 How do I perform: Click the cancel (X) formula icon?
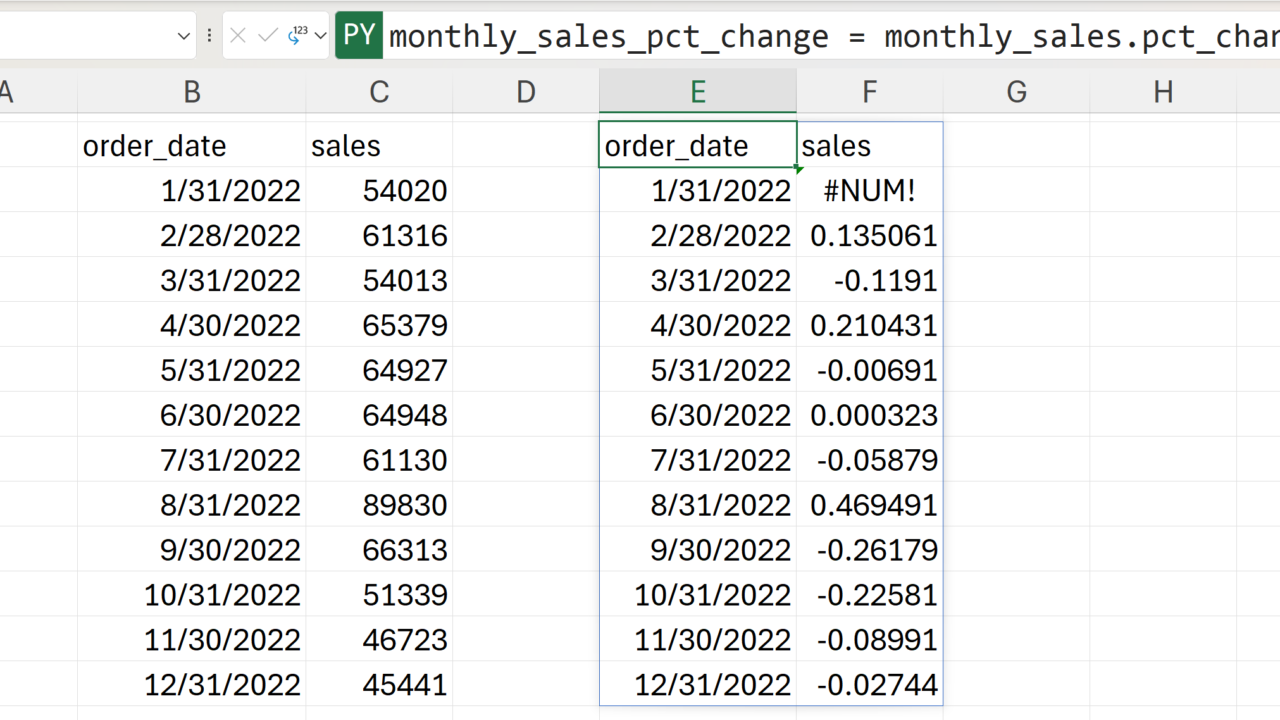(x=238, y=36)
